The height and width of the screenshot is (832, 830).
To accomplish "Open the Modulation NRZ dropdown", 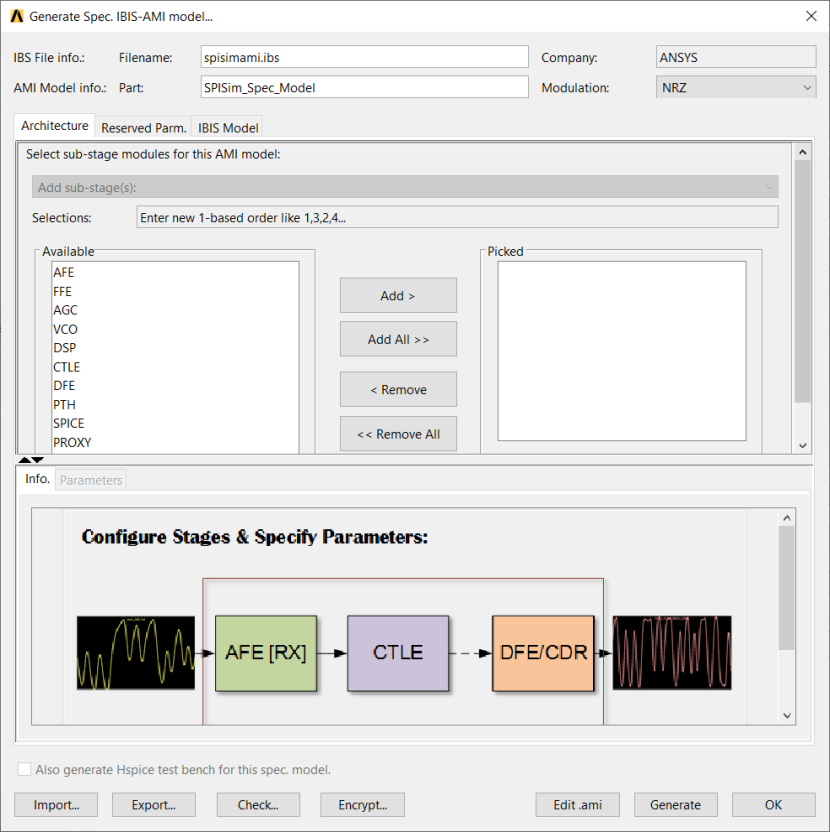I will click(x=736, y=87).
